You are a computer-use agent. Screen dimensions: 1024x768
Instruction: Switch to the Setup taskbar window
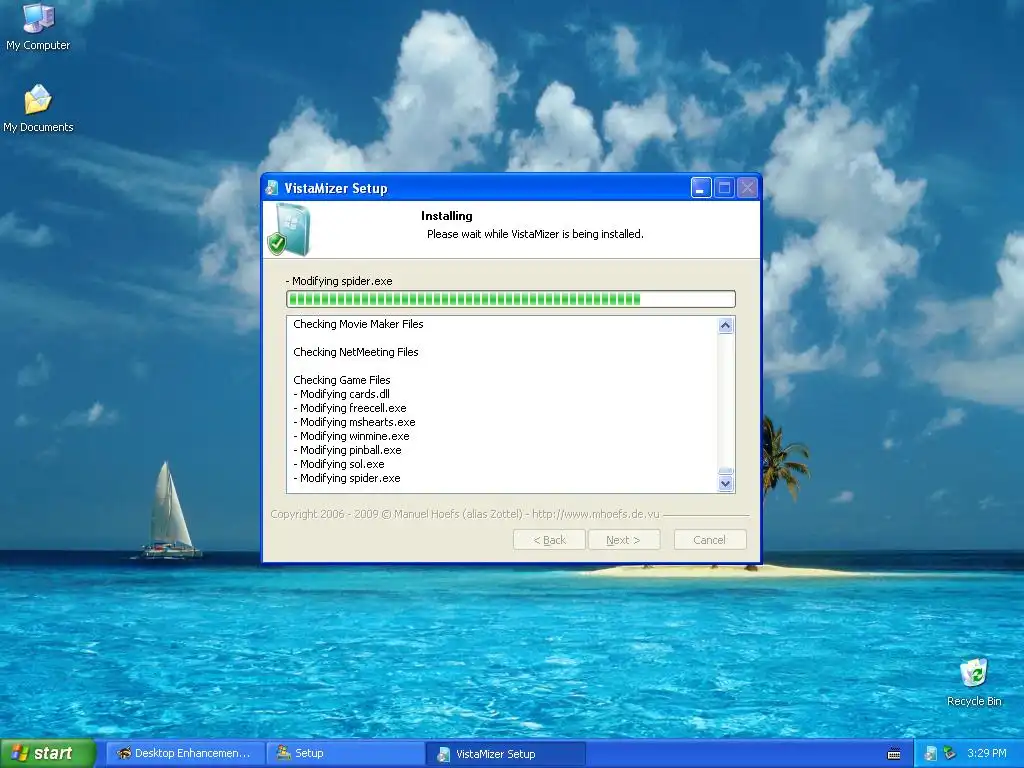click(345, 753)
